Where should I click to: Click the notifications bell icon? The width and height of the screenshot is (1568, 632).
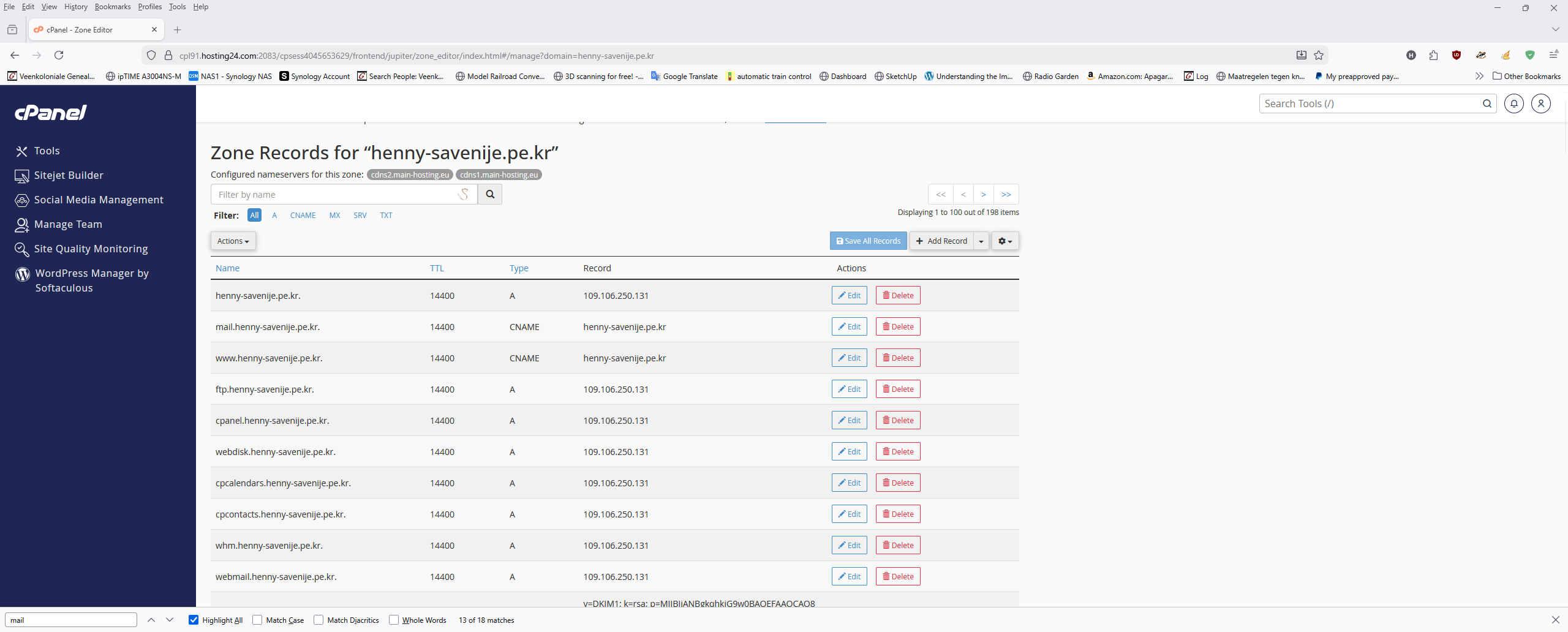point(1513,103)
